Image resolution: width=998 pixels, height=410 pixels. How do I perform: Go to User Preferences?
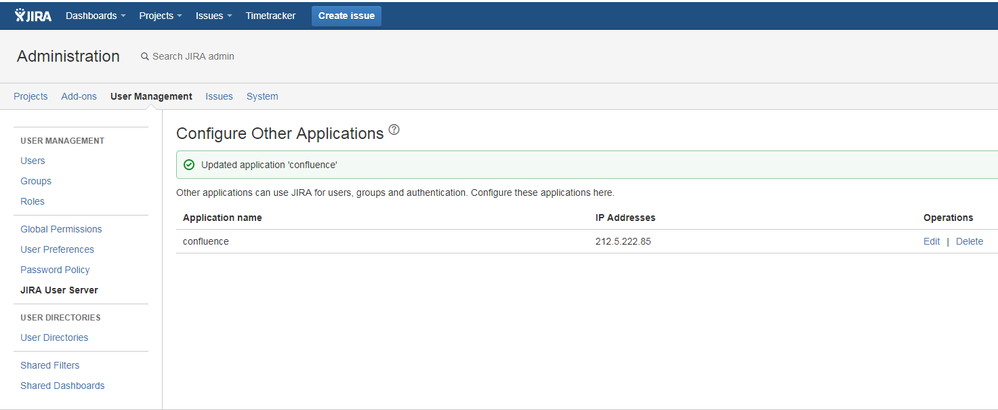coord(57,250)
